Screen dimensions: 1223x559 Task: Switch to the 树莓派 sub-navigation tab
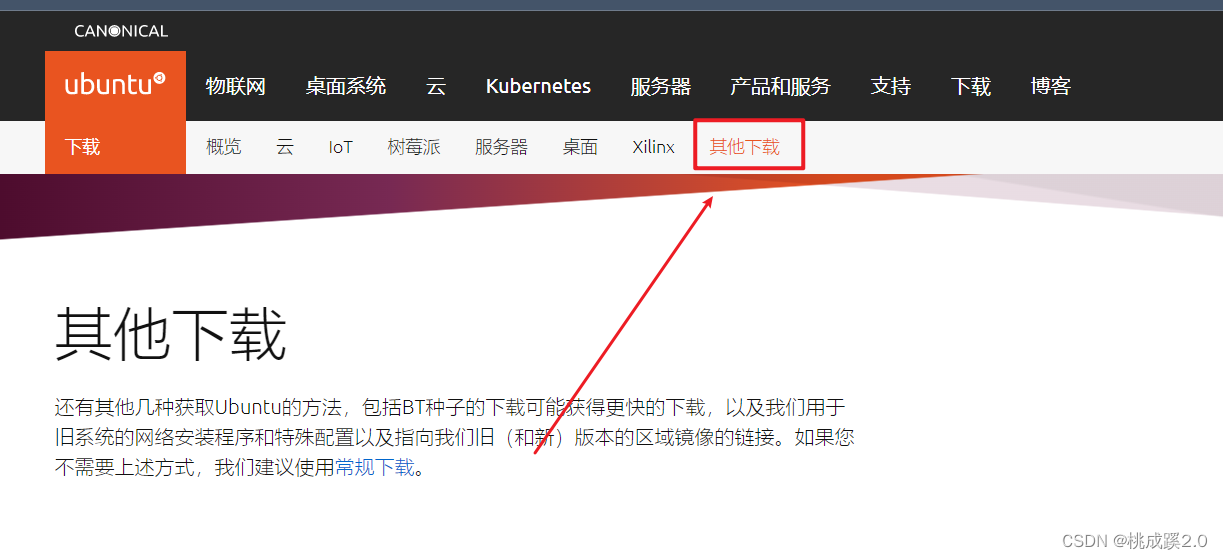(414, 147)
